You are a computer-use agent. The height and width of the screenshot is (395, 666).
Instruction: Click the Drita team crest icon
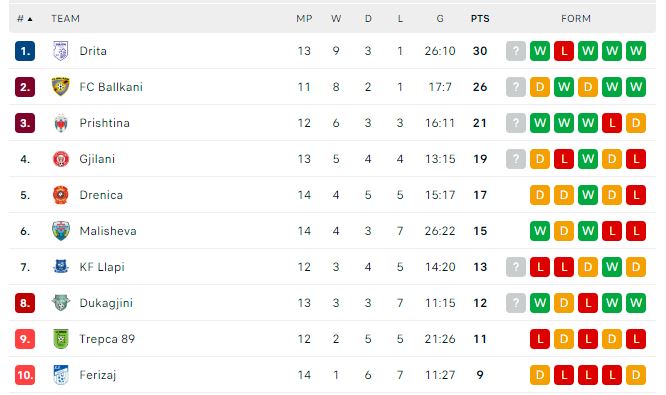click(x=61, y=51)
